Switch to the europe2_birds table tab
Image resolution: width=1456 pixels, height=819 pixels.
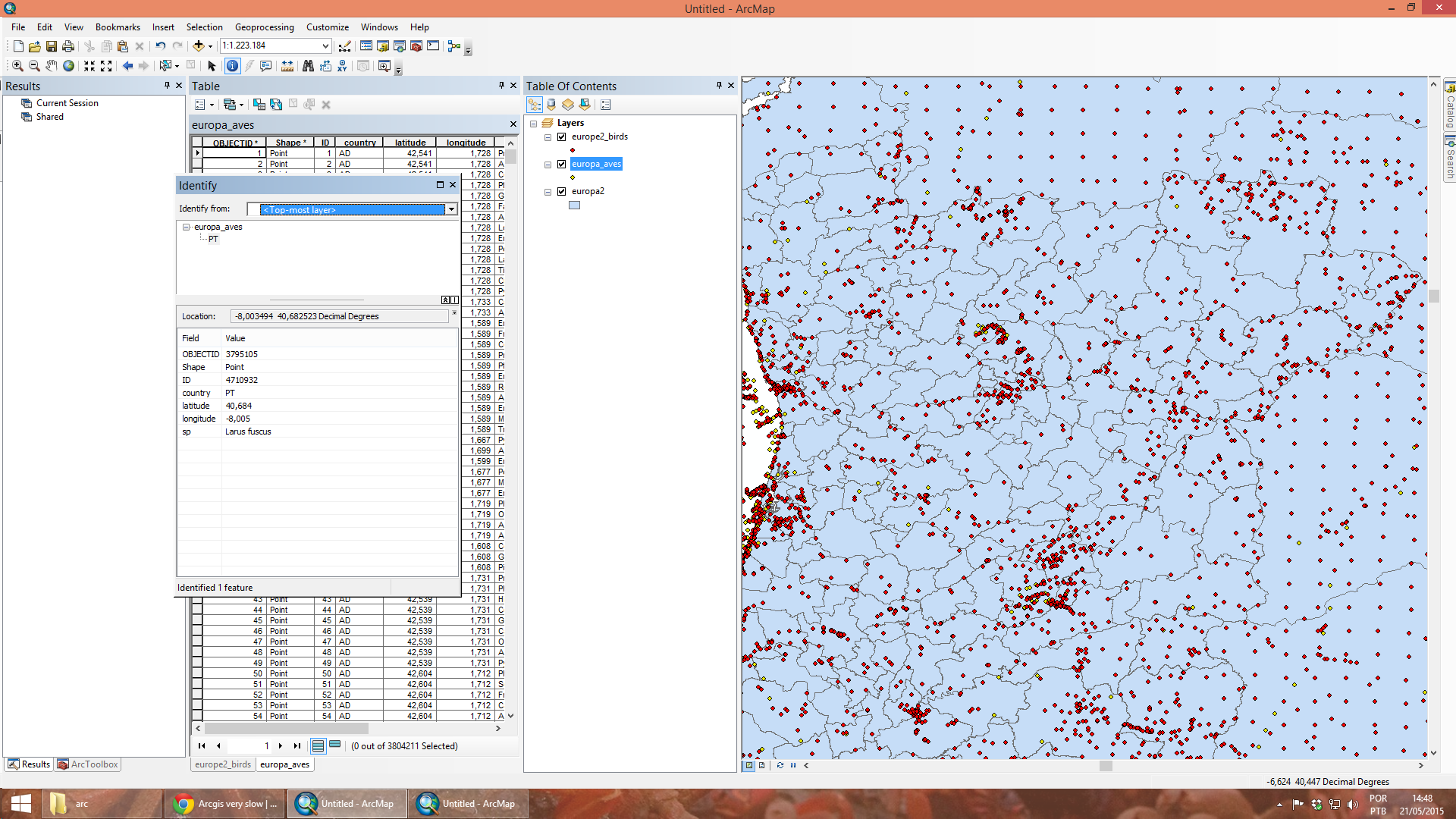pyautogui.click(x=222, y=764)
